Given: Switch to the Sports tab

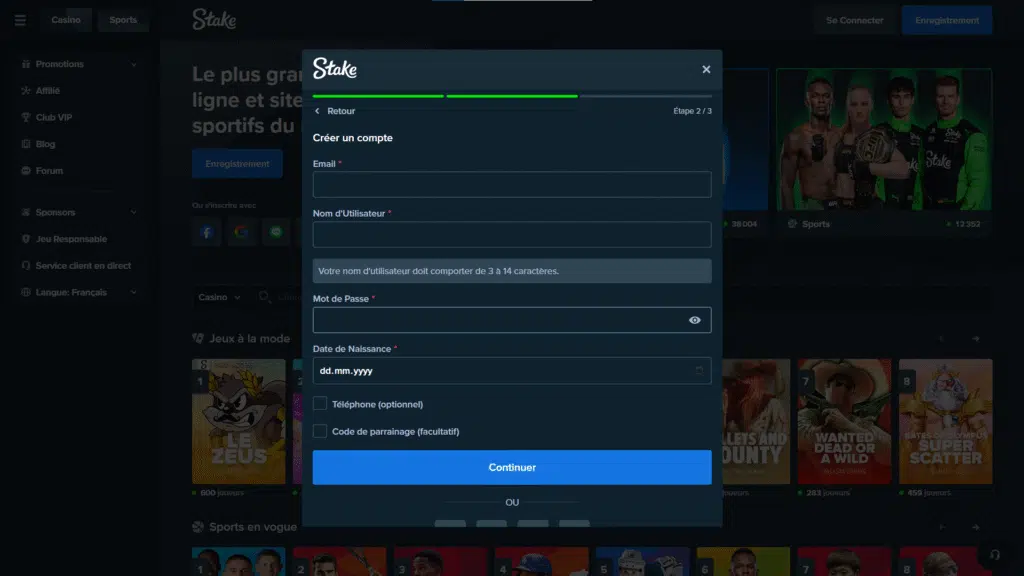Looking at the screenshot, I should 123,20.
